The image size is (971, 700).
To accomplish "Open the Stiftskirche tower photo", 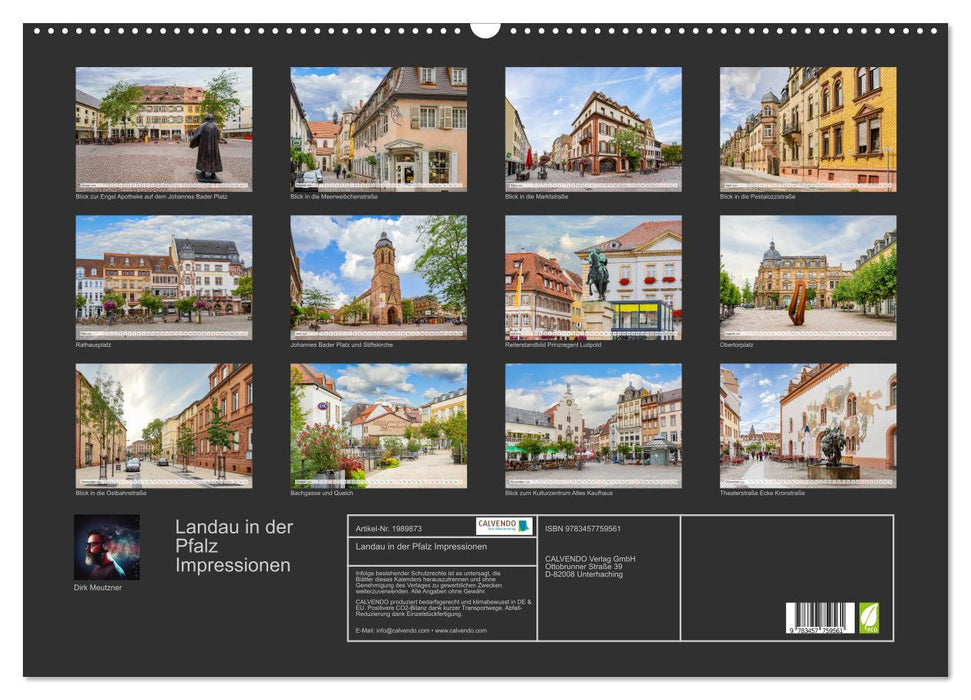I will (x=378, y=277).
